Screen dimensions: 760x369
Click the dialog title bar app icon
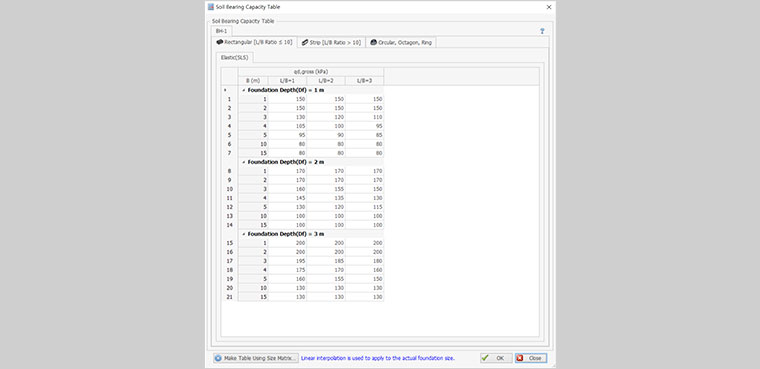pos(210,7)
